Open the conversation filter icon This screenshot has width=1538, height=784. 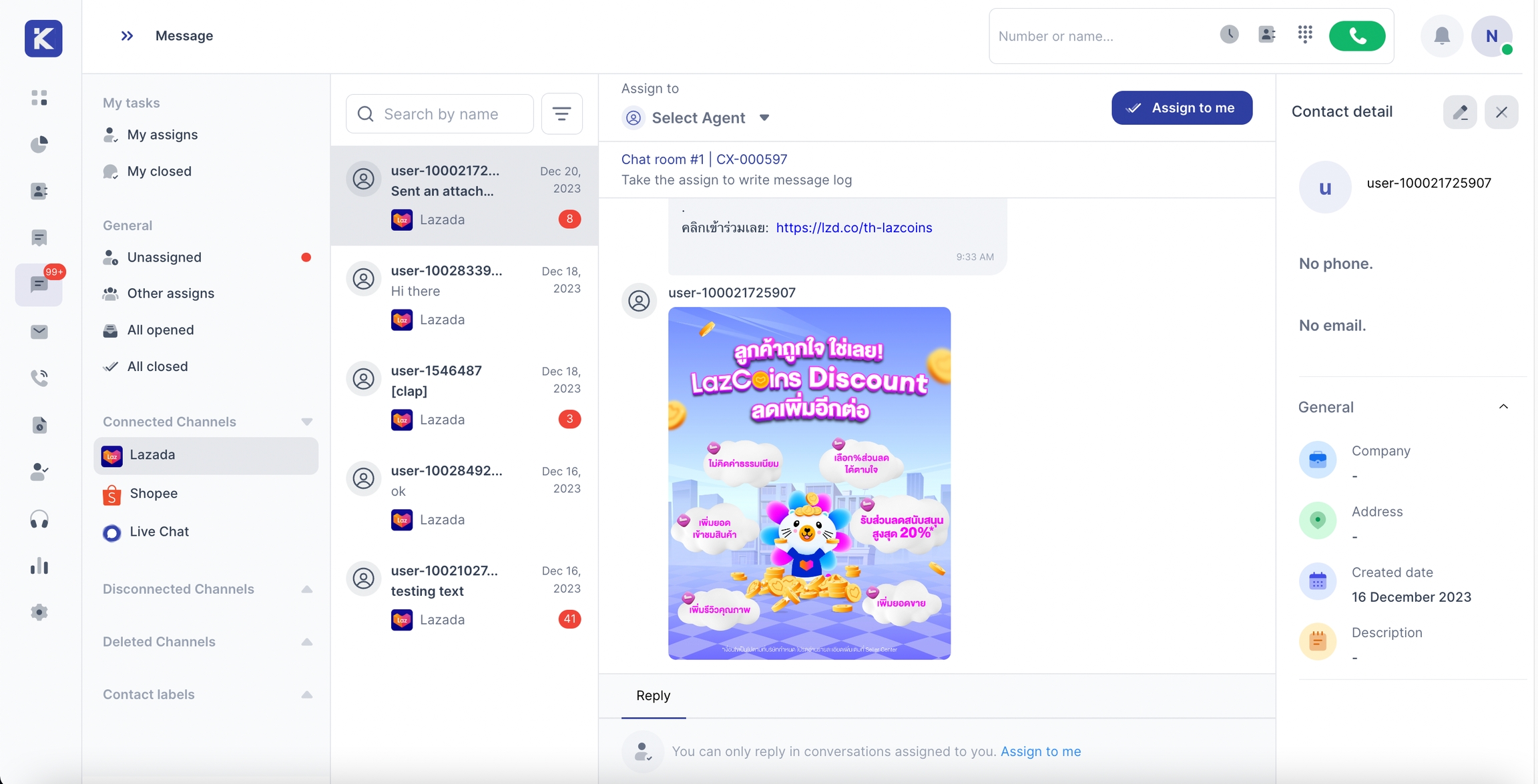[561, 114]
